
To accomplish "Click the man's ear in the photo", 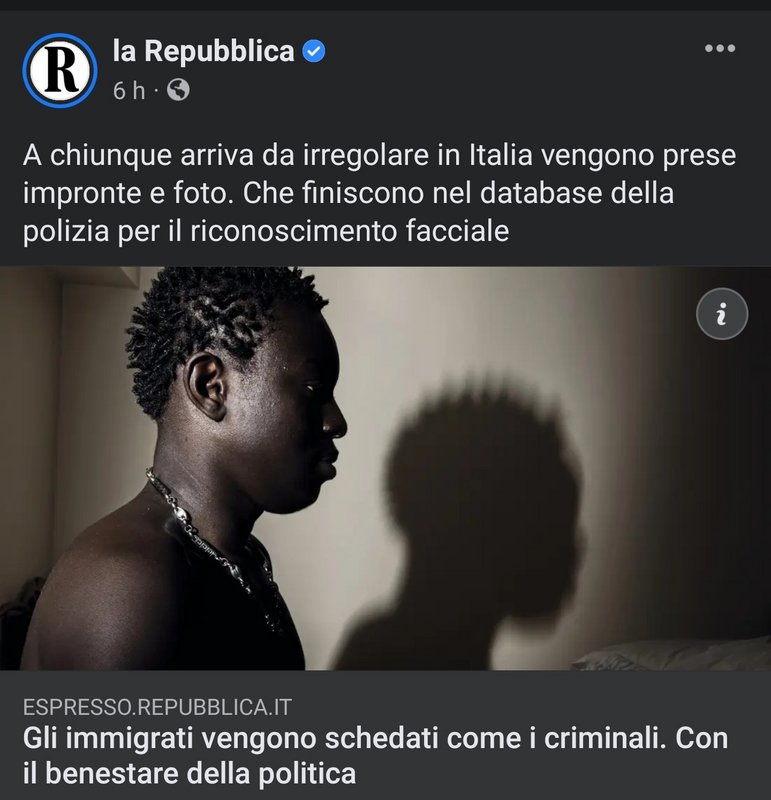I will coord(206,385).
